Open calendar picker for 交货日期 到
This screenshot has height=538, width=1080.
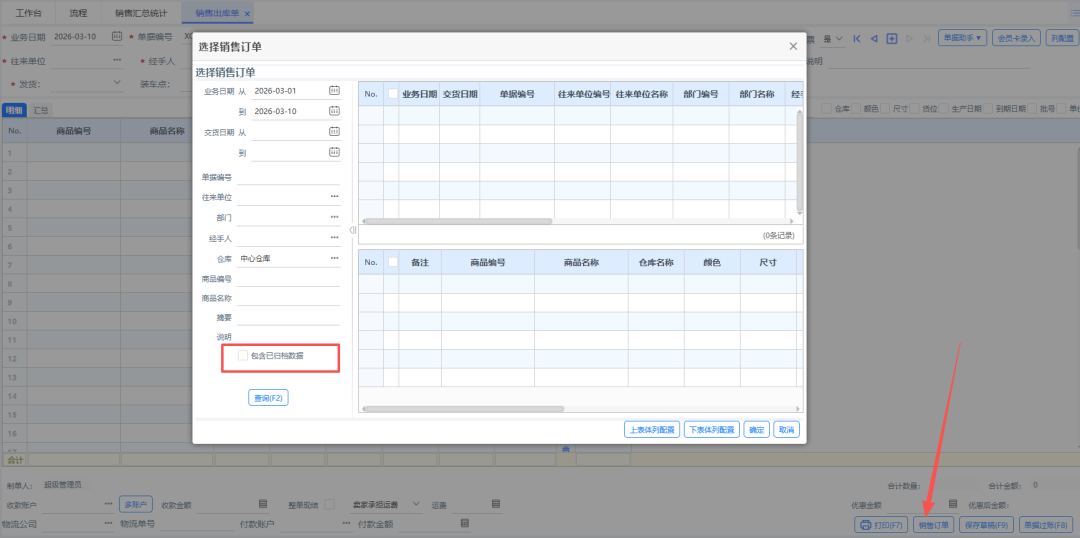334,152
